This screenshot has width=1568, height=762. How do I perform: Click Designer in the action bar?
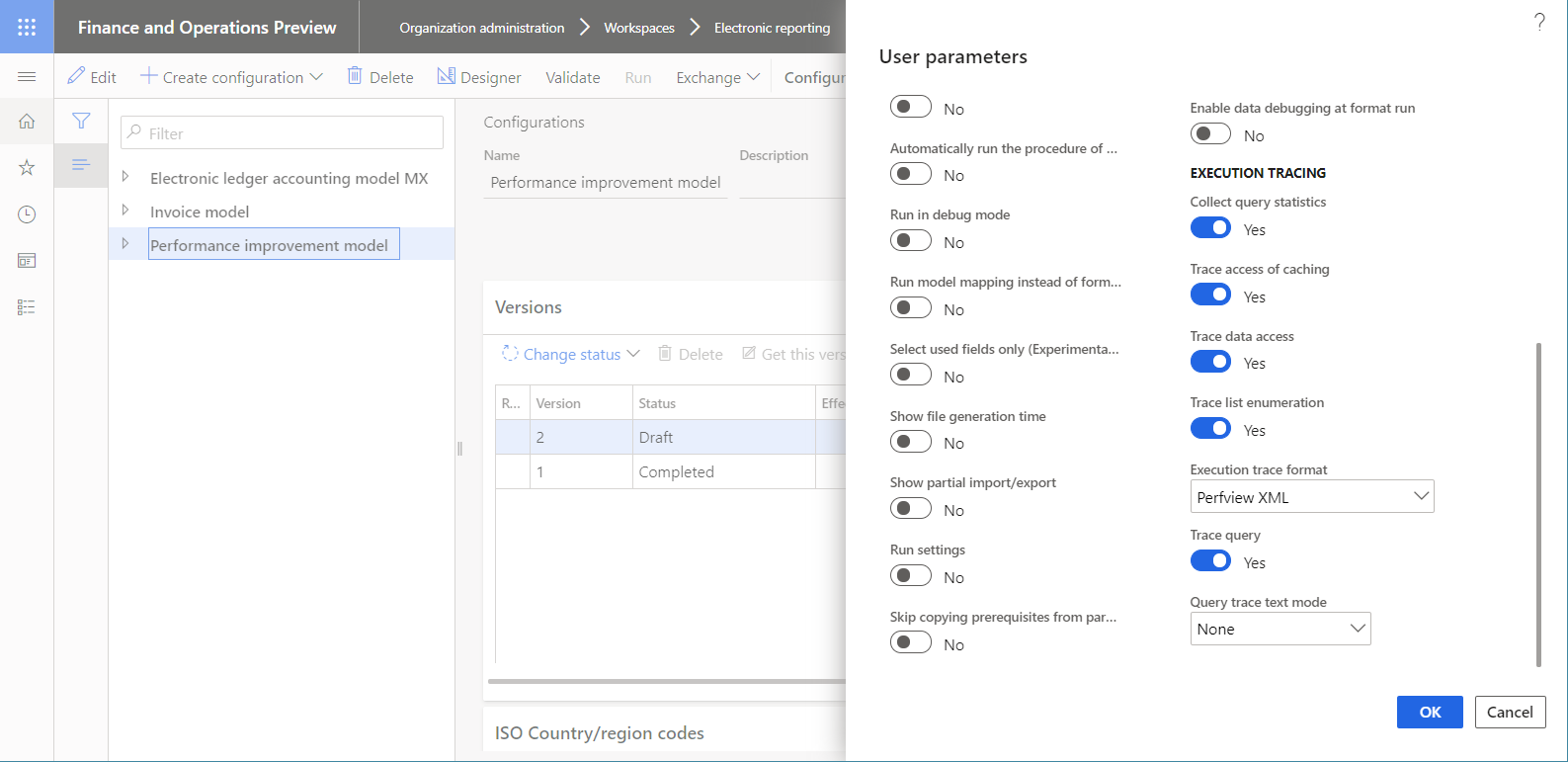point(479,77)
